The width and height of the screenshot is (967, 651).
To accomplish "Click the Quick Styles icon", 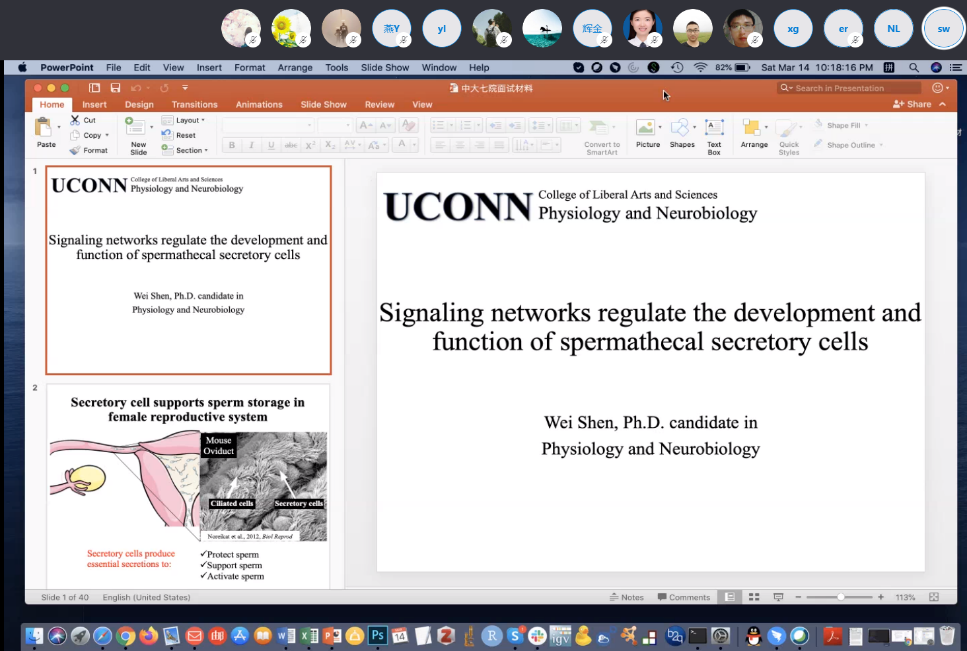I will tap(787, 129).
